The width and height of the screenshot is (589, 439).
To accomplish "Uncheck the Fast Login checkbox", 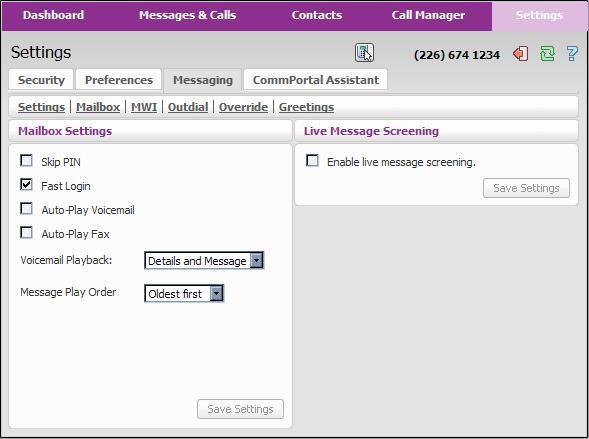I will coord(26,185).
